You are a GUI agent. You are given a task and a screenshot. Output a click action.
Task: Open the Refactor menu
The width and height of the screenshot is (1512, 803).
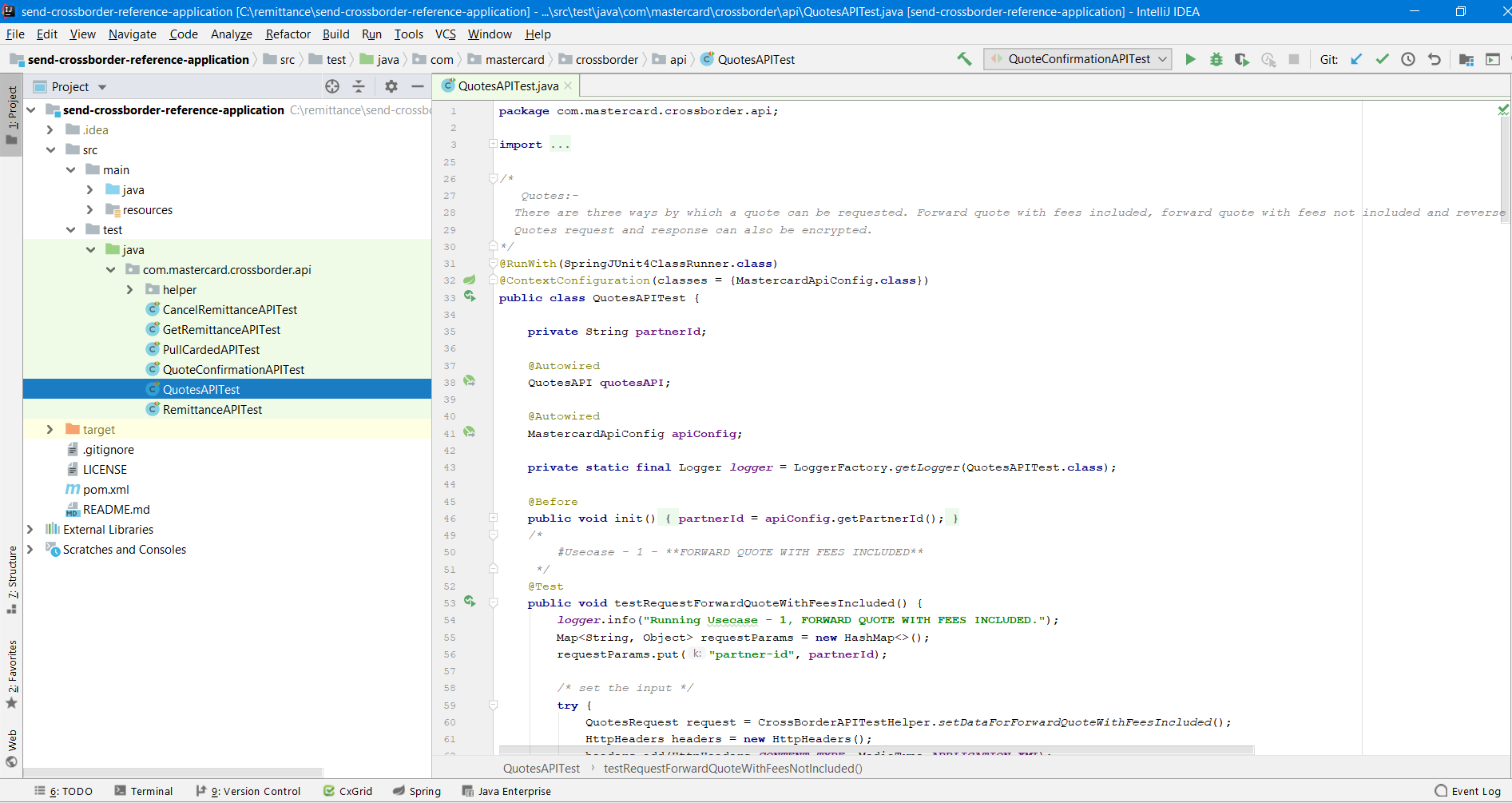coord(288,34)
